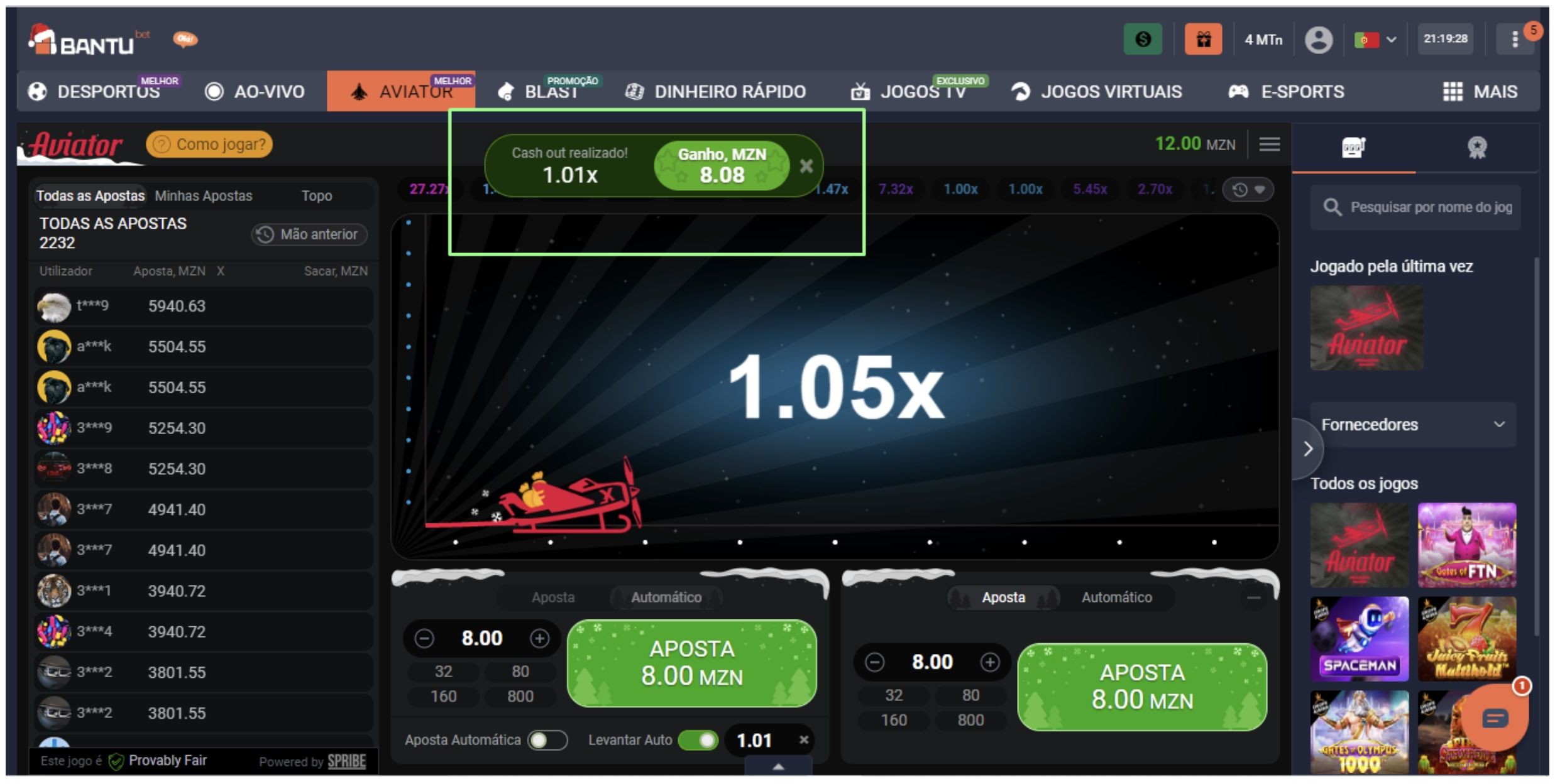Open round history dropdown
This screenshot has width=1555, height=784.
[x=1248, y=190]
